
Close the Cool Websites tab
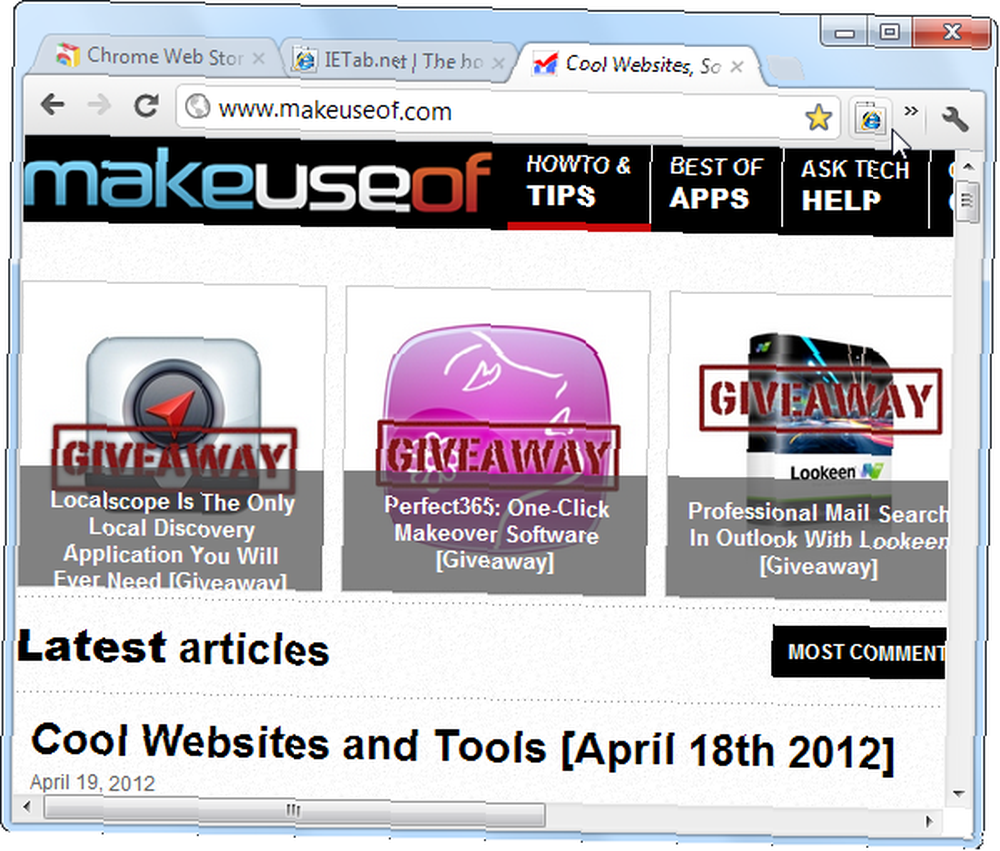(x=737, y=66)
